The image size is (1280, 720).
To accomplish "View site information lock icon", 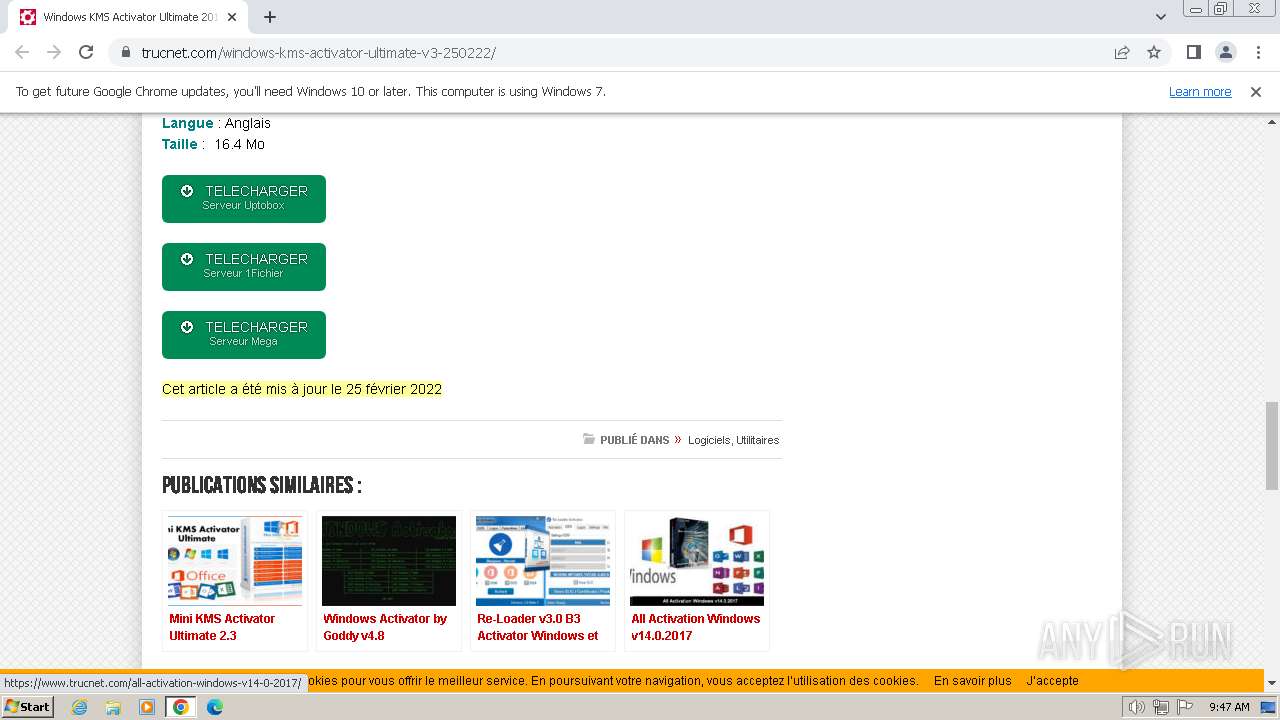I will point(125,52).
